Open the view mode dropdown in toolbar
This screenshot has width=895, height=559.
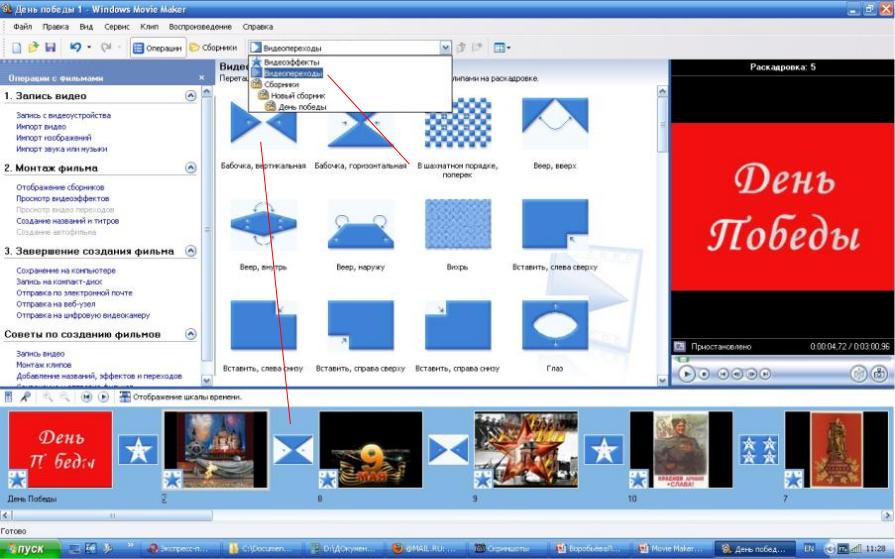pyautogui.click(x=502, y=48)
